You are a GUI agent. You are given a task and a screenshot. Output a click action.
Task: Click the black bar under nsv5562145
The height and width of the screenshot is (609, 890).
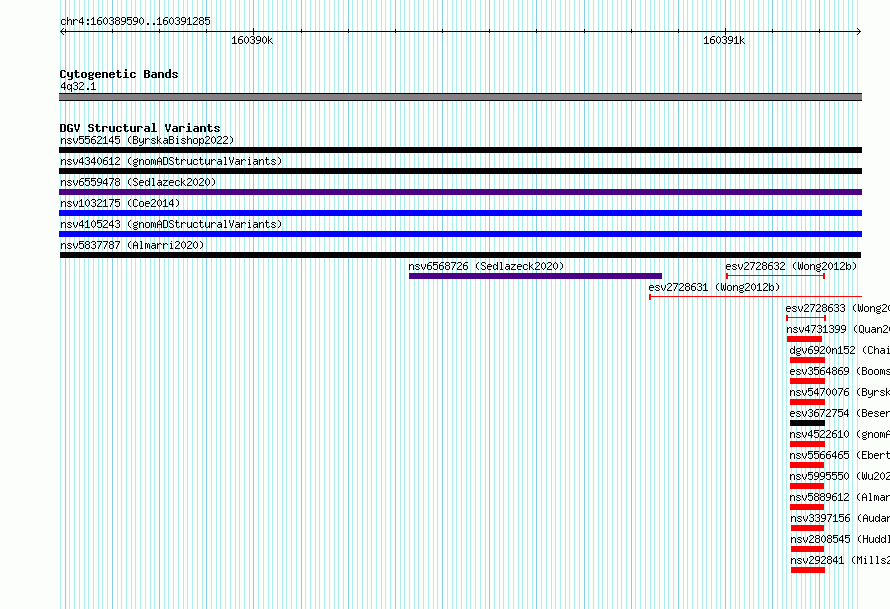pos(460,150)
